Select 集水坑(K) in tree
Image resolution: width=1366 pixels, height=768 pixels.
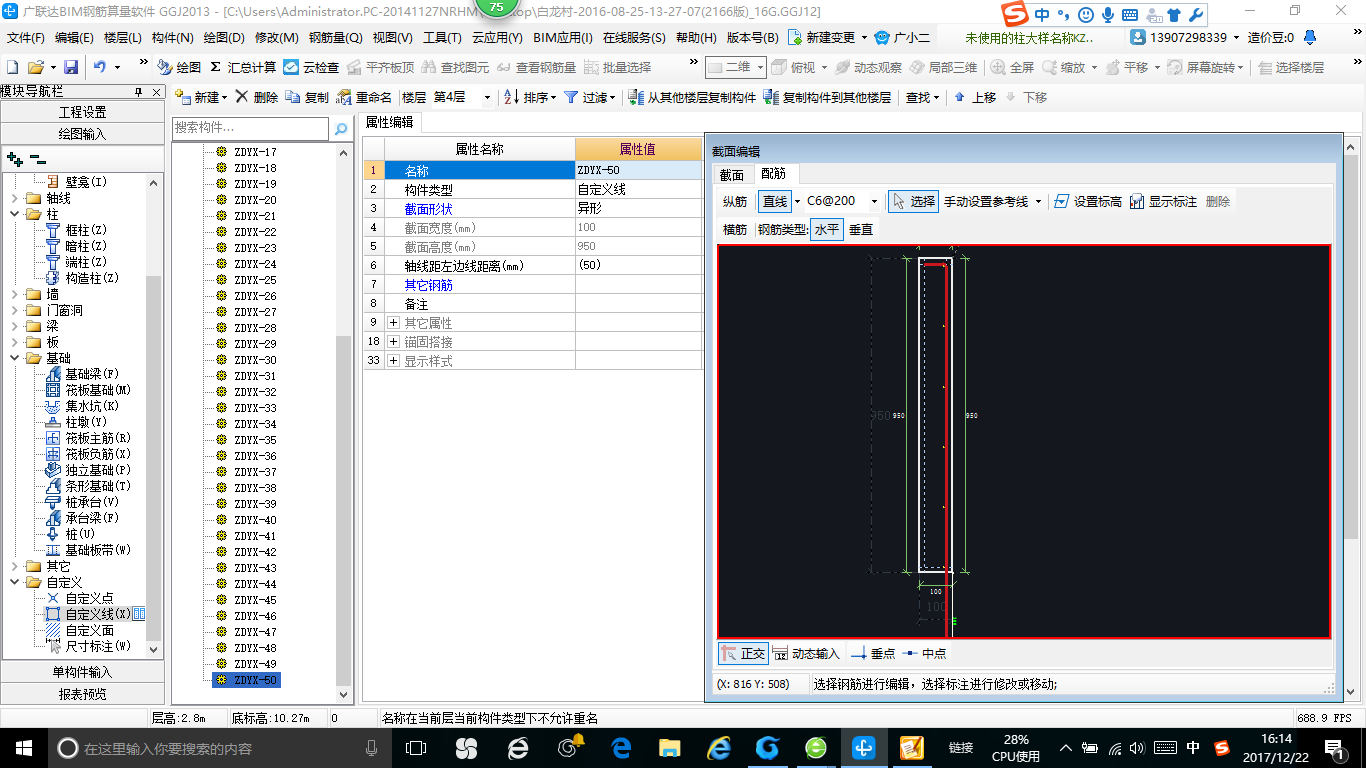click(x=92, y=406)
